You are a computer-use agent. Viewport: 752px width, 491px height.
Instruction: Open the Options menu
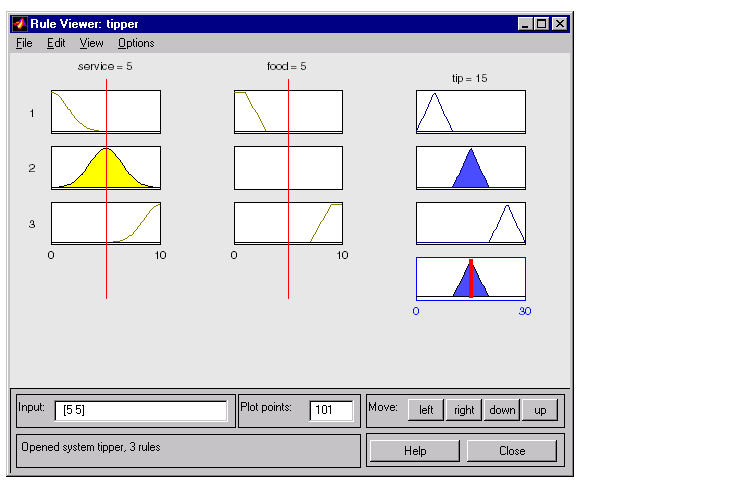pyautogui.click(x=136, y=43)
